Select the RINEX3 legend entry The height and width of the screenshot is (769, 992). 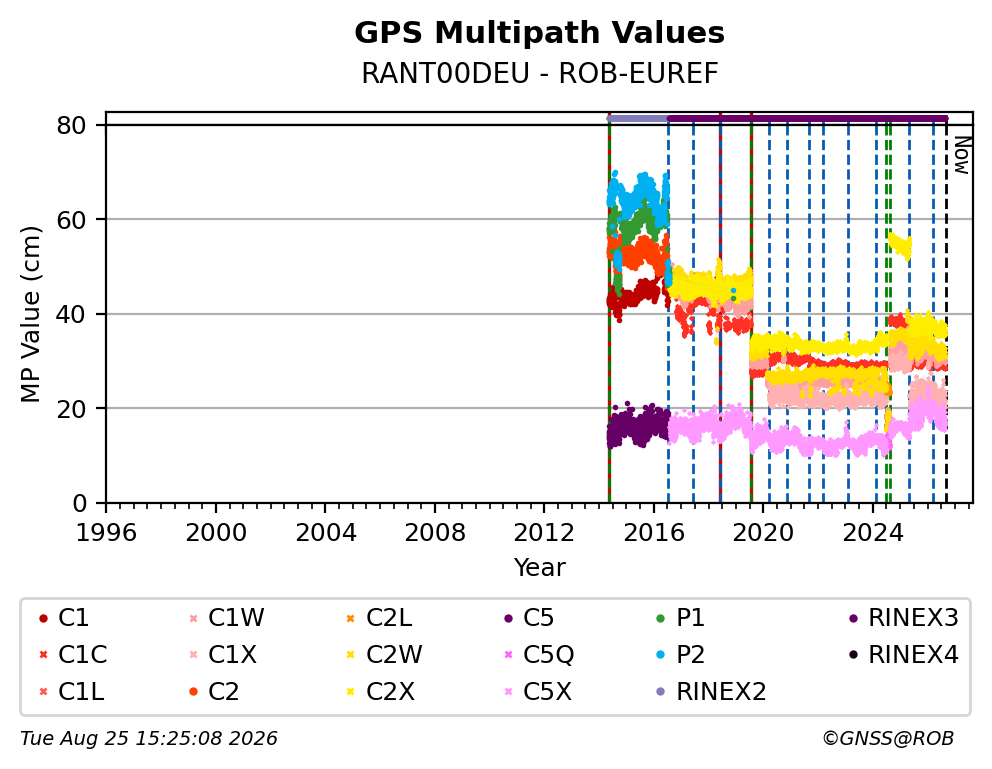click(903, 618)
